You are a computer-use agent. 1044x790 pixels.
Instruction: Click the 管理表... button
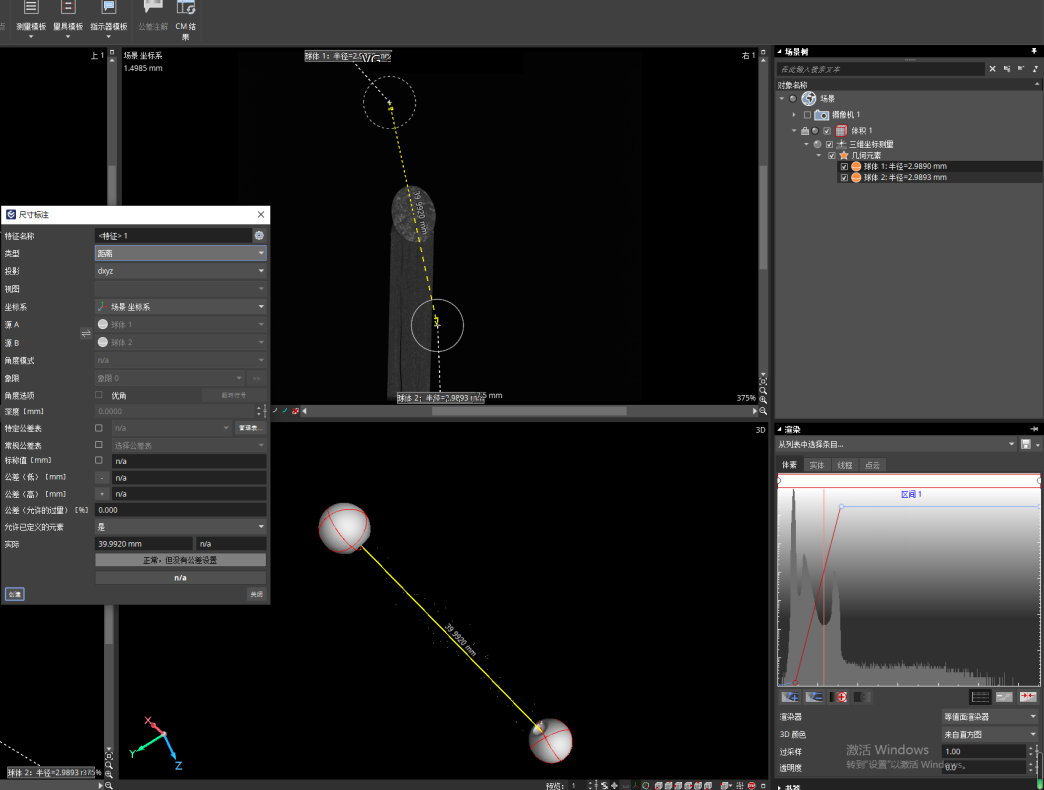point(250,428)
